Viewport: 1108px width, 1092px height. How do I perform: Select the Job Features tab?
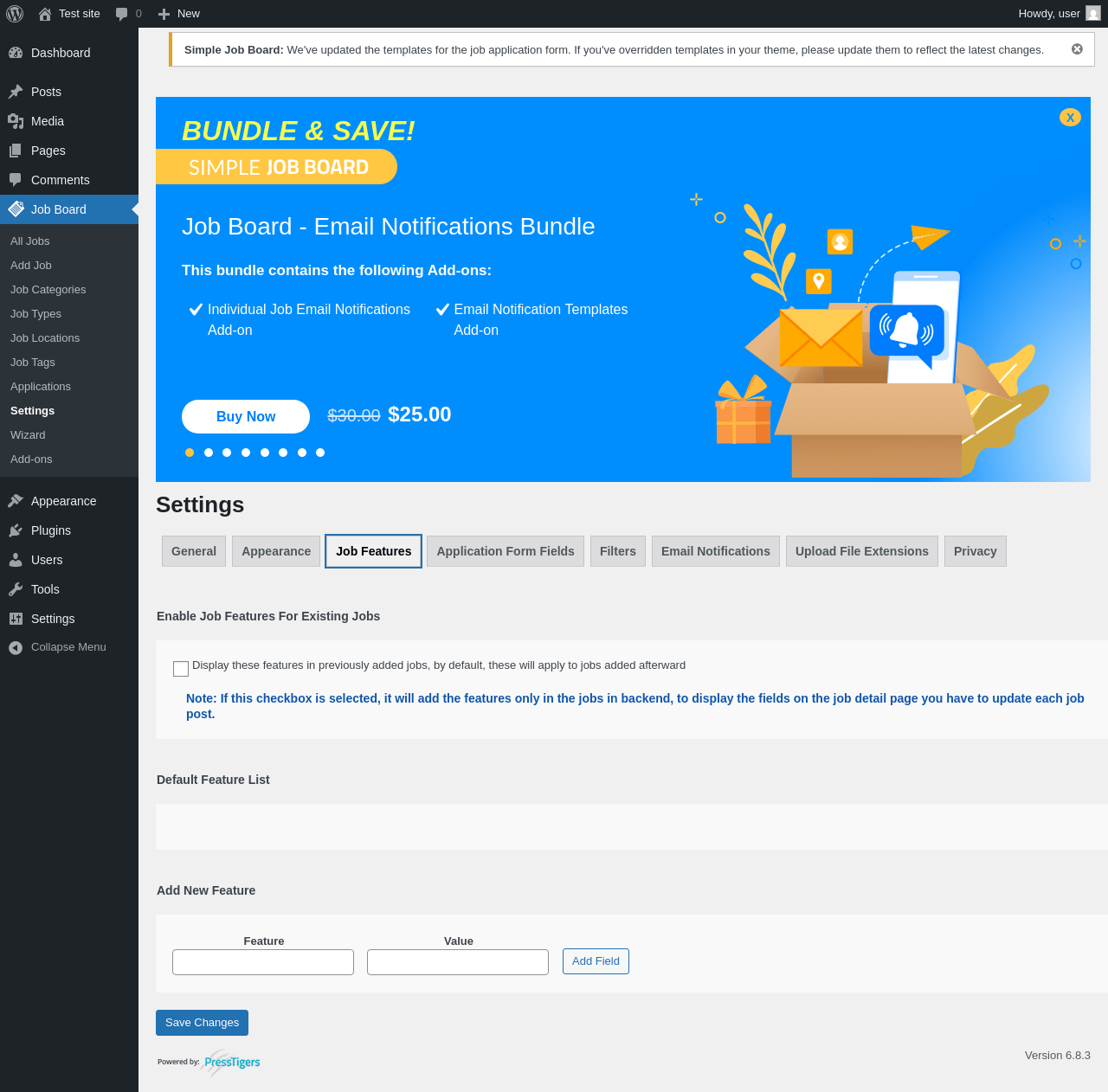coord(374,551)
